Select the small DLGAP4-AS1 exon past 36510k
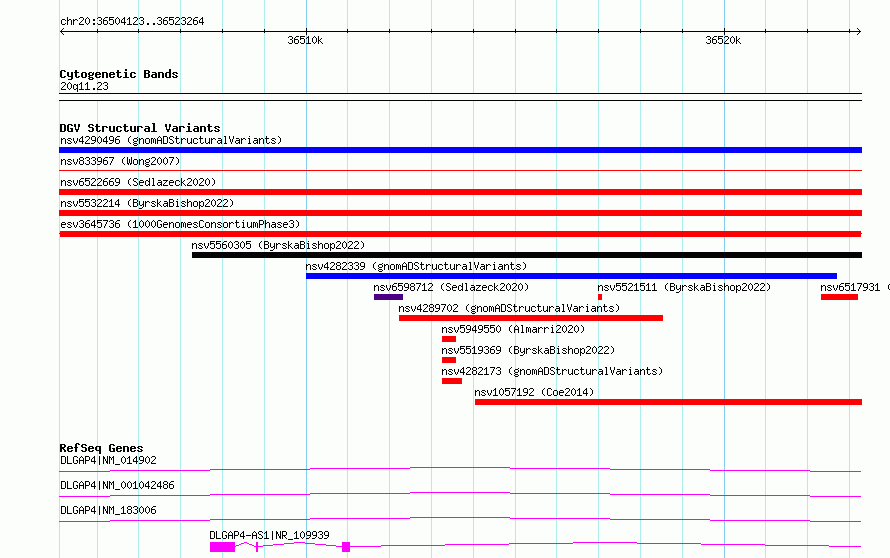Viewport: 890px width, 558px height. (346, 547)
